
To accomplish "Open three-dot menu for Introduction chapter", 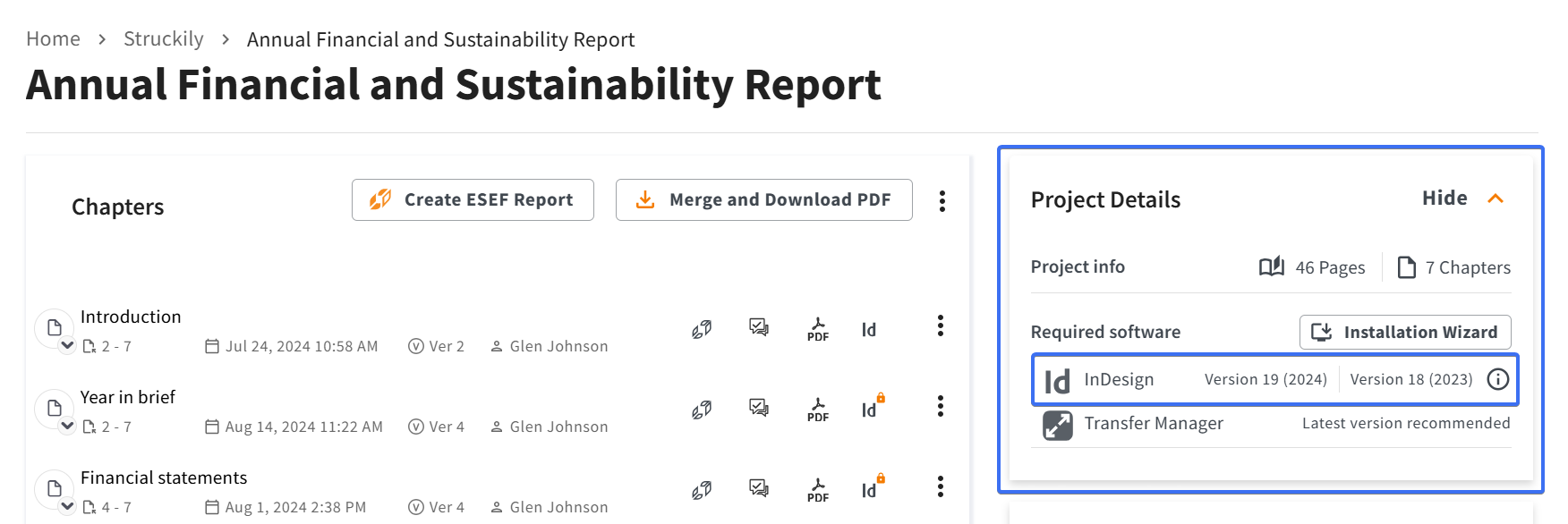I will click(940, 325).
